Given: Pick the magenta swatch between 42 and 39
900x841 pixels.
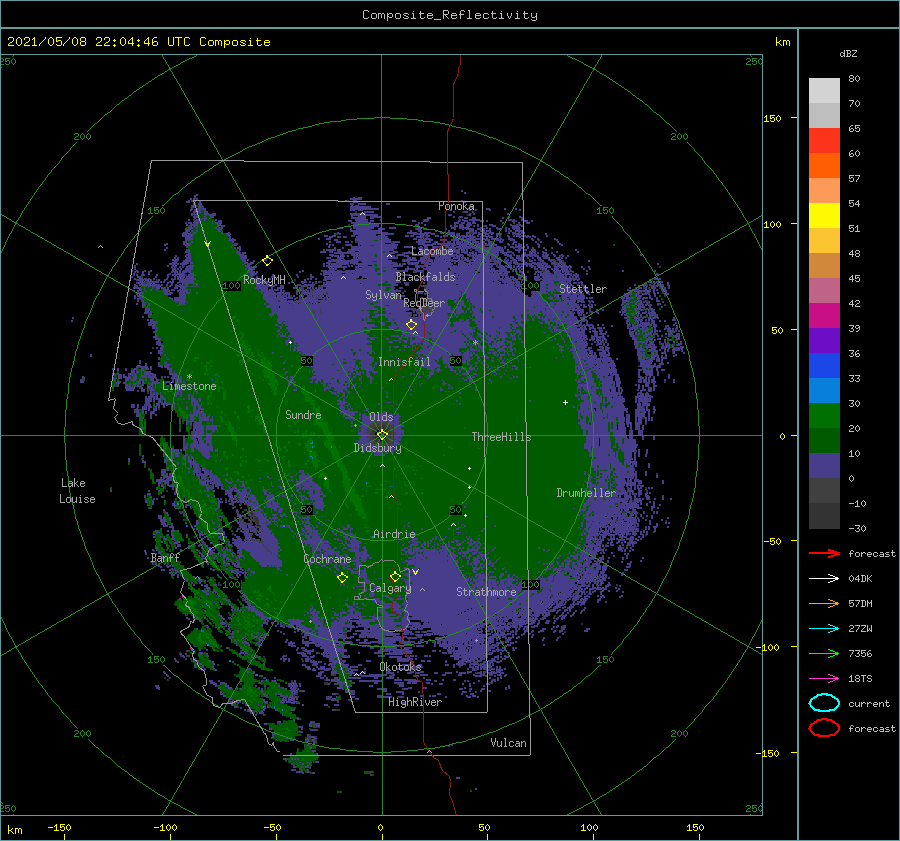Looking at the screenshot, I should click(824, 315).
